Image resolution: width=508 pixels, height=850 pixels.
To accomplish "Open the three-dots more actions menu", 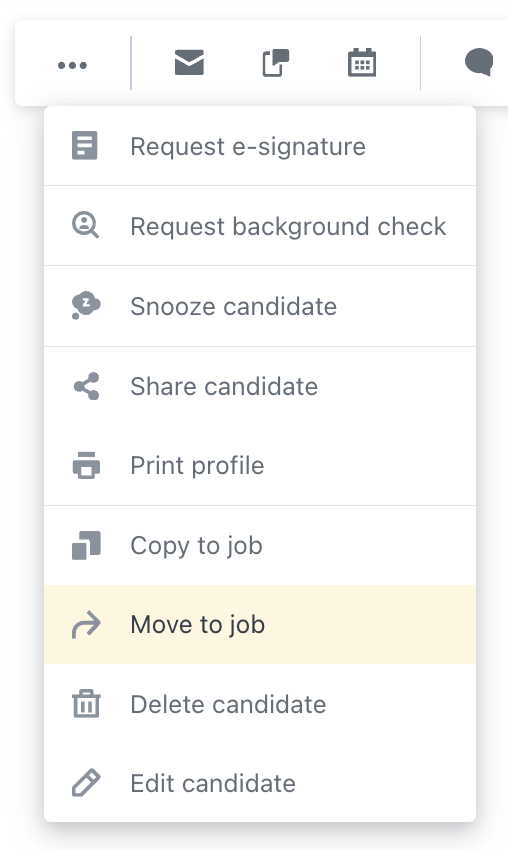I will click(x=72, y=65).
